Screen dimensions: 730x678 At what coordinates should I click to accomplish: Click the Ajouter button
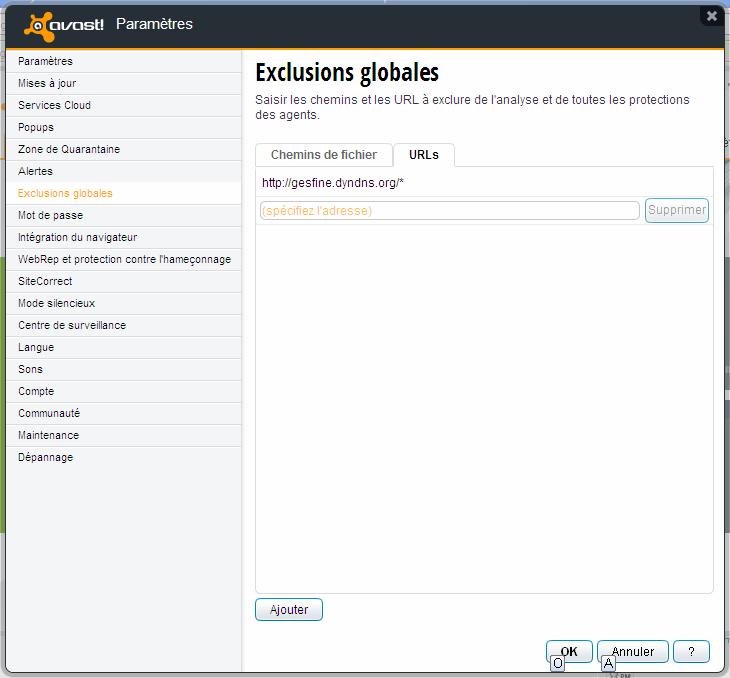(289, 609)
